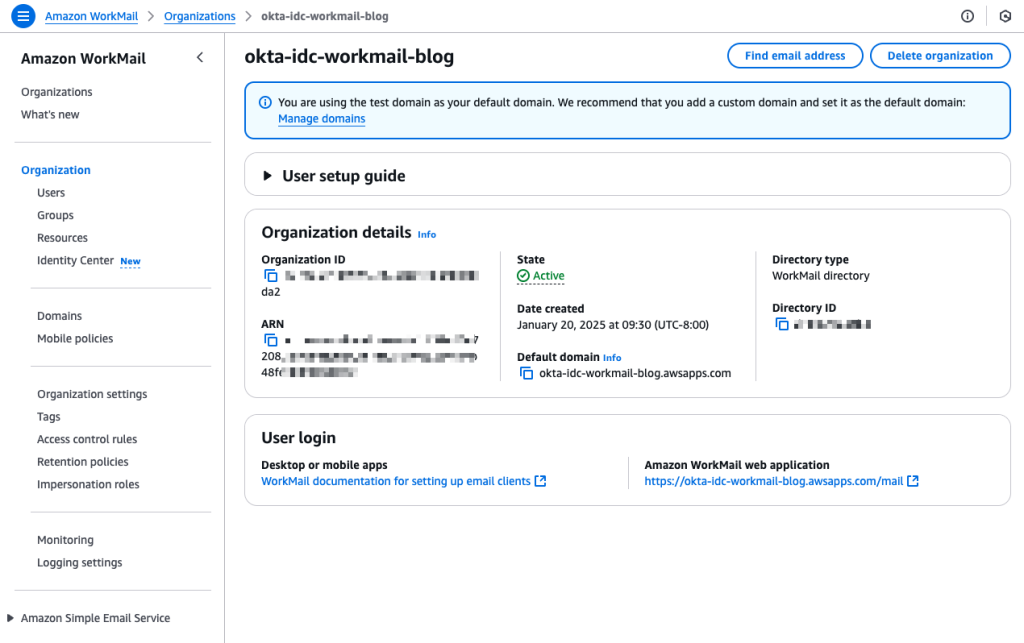Copy the Directory ID value
Screen dimensions: 1024x643
pyautogui.click(x=782, y=324)
